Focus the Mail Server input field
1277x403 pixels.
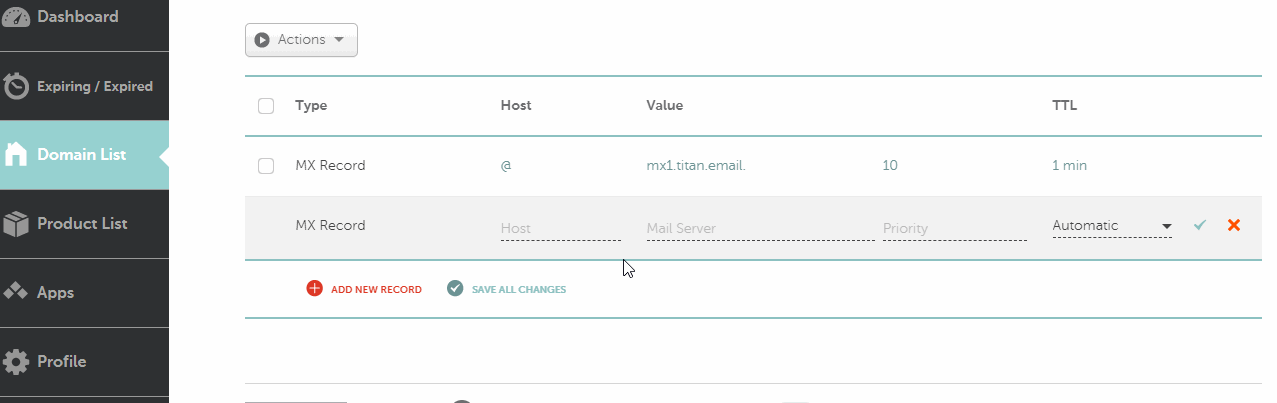click(761, 229)
